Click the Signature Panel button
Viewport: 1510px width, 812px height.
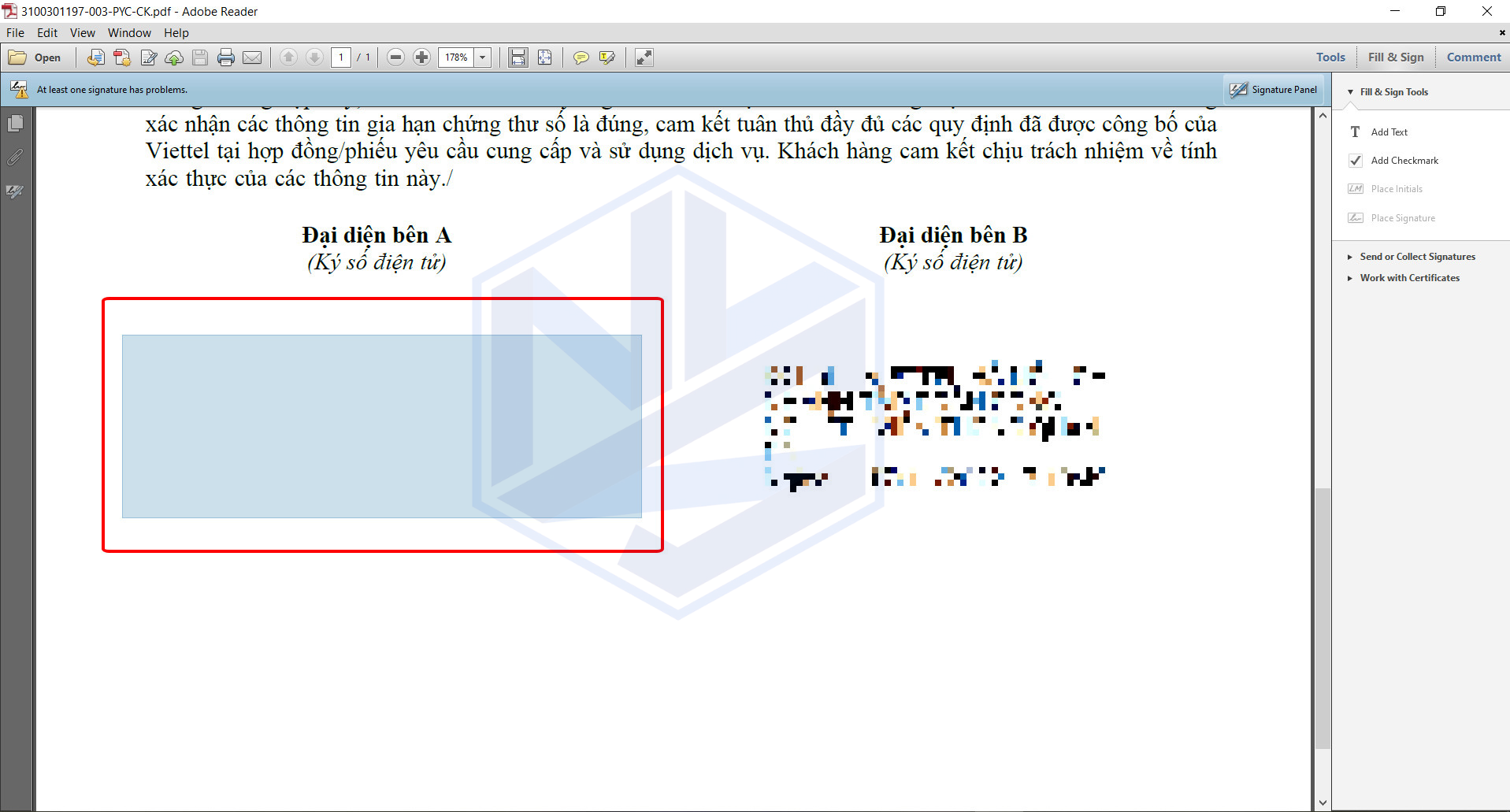1273,90
